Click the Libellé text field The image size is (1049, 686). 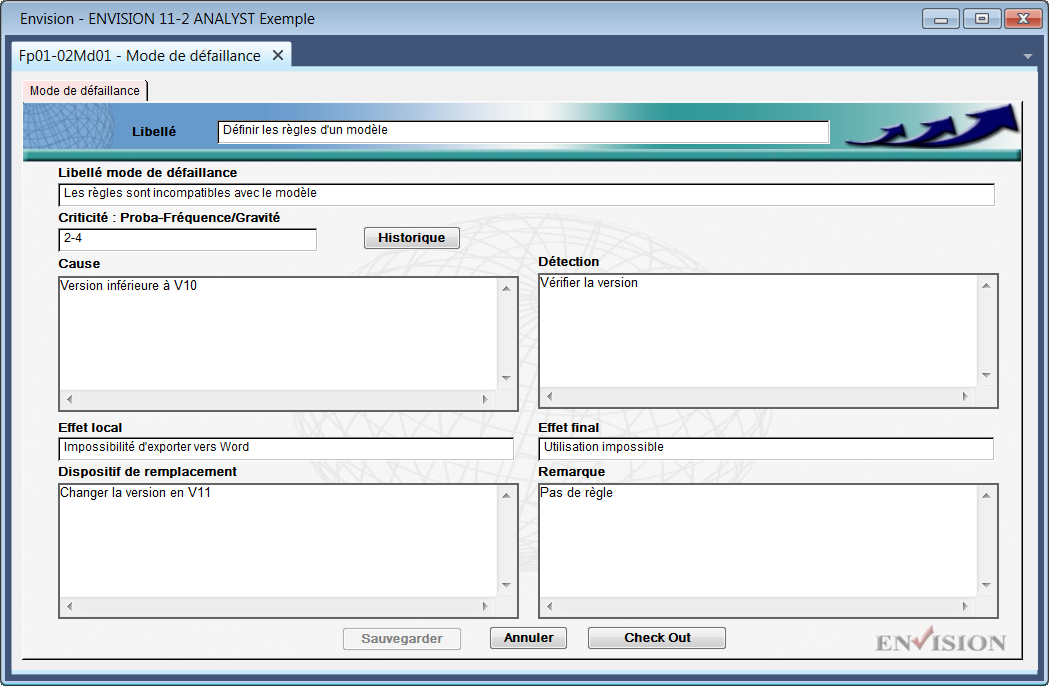pos(523,131)
